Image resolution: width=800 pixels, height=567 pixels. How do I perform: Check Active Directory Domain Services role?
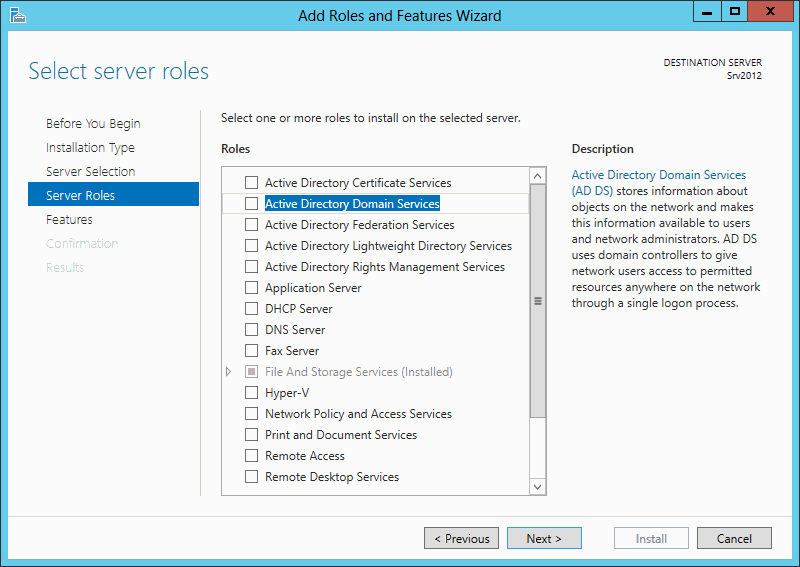click(x=252, y=204)
